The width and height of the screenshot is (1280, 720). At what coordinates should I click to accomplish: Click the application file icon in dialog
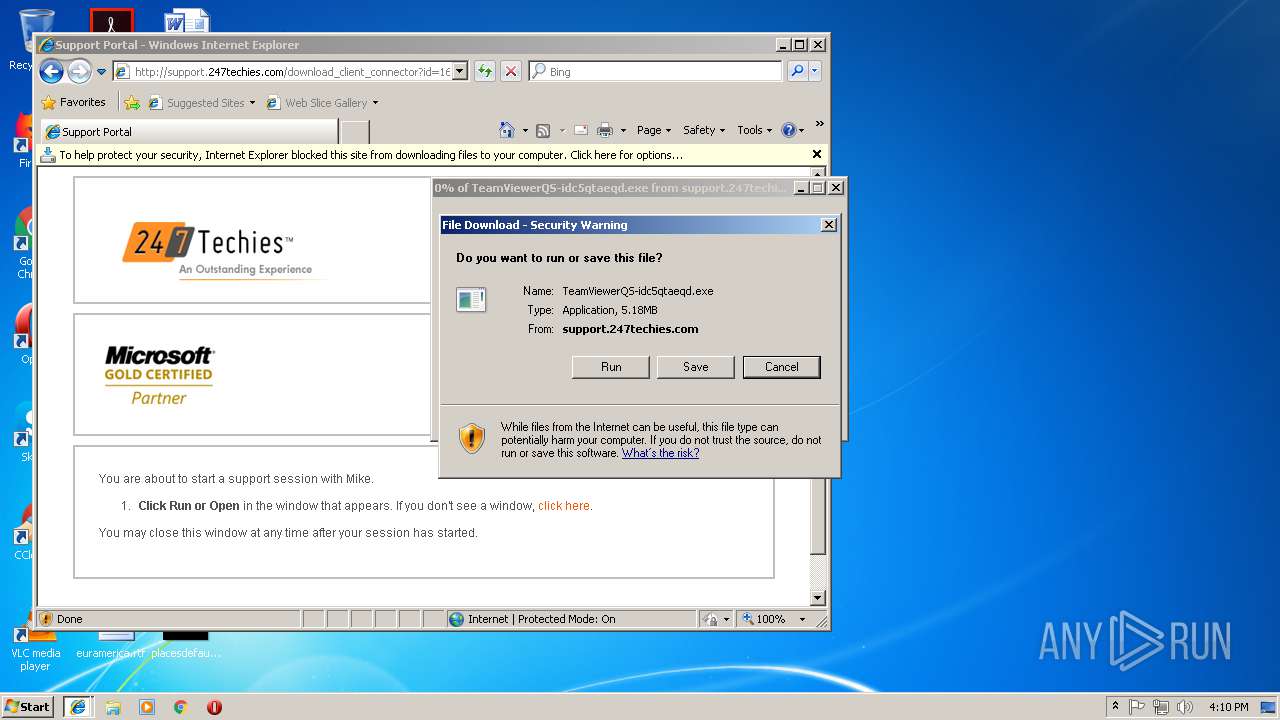(471, 299)
